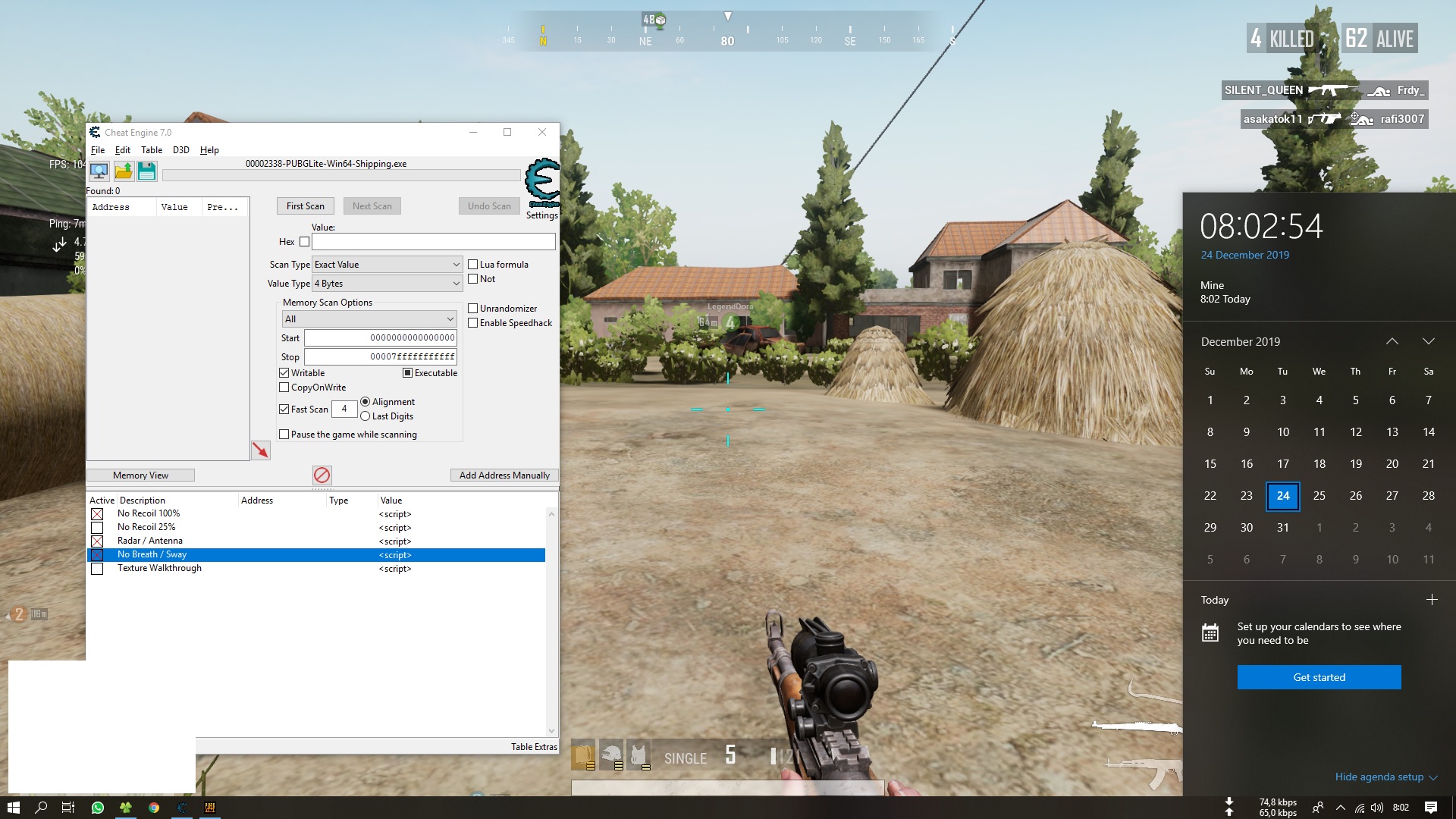Open the Windows Start button
The width and height of the screenshot is (1456, 819).
[x=13, y=808]
